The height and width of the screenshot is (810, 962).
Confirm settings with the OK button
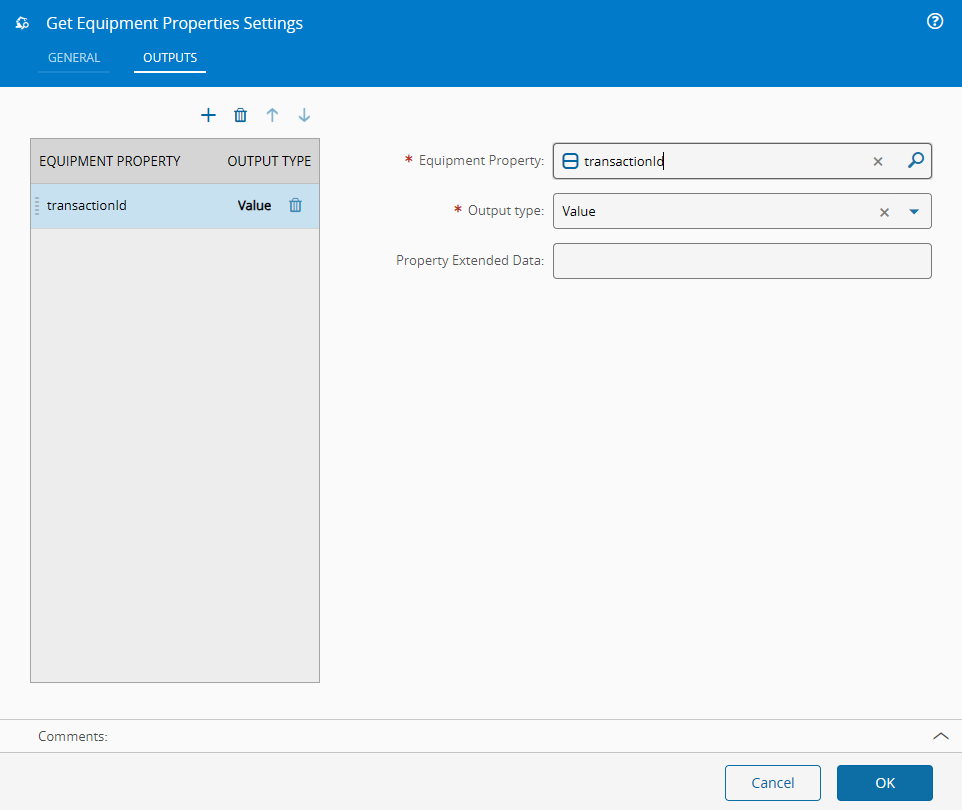[x=885, y=783]
